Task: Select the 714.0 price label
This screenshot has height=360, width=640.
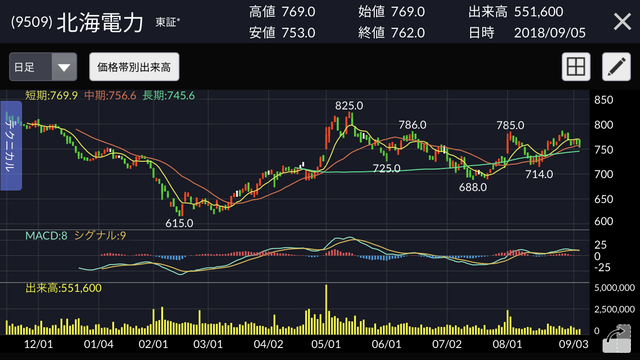Action: (539, 174)
